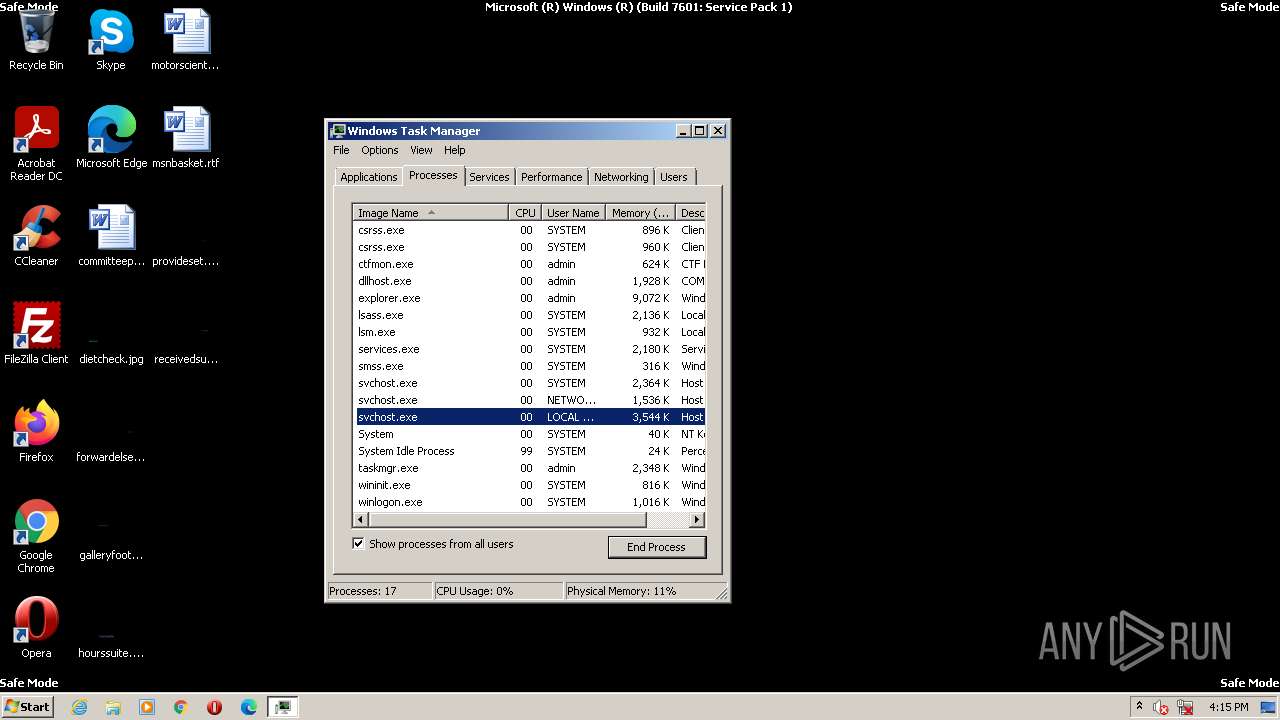This screenshot has height=720, width=1280.
Task: Click the network tray icon
Action: tap(1185, 707)
